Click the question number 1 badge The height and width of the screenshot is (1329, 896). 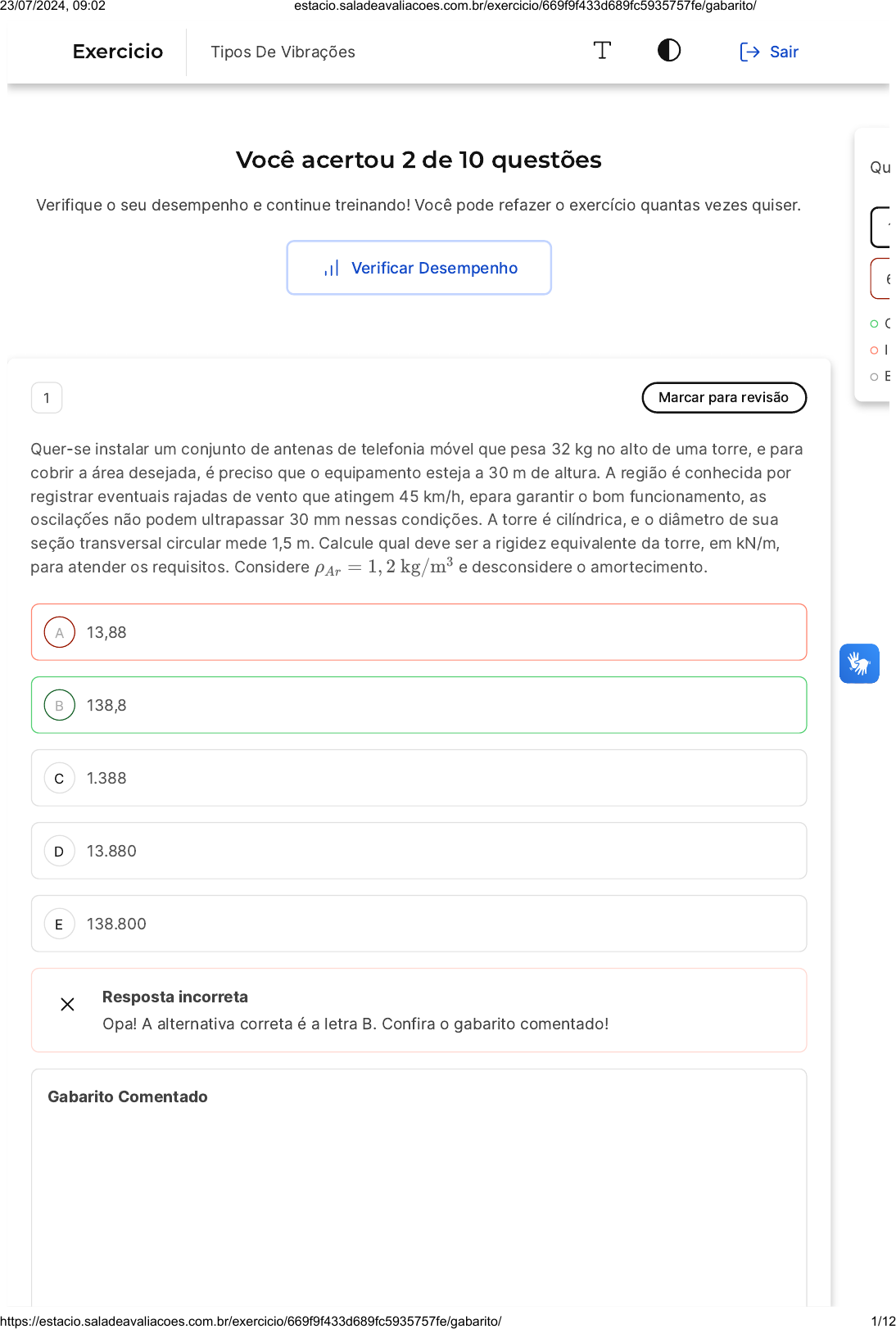pos(47,398)
